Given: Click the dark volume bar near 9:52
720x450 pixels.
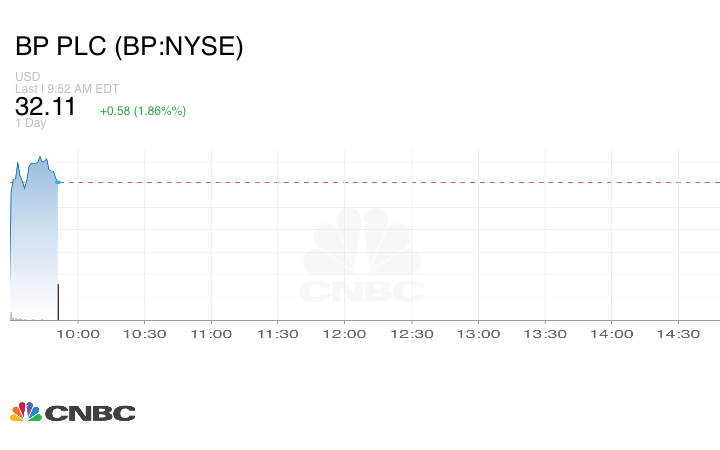Looking at the screenshot, I should click(58, 302).
